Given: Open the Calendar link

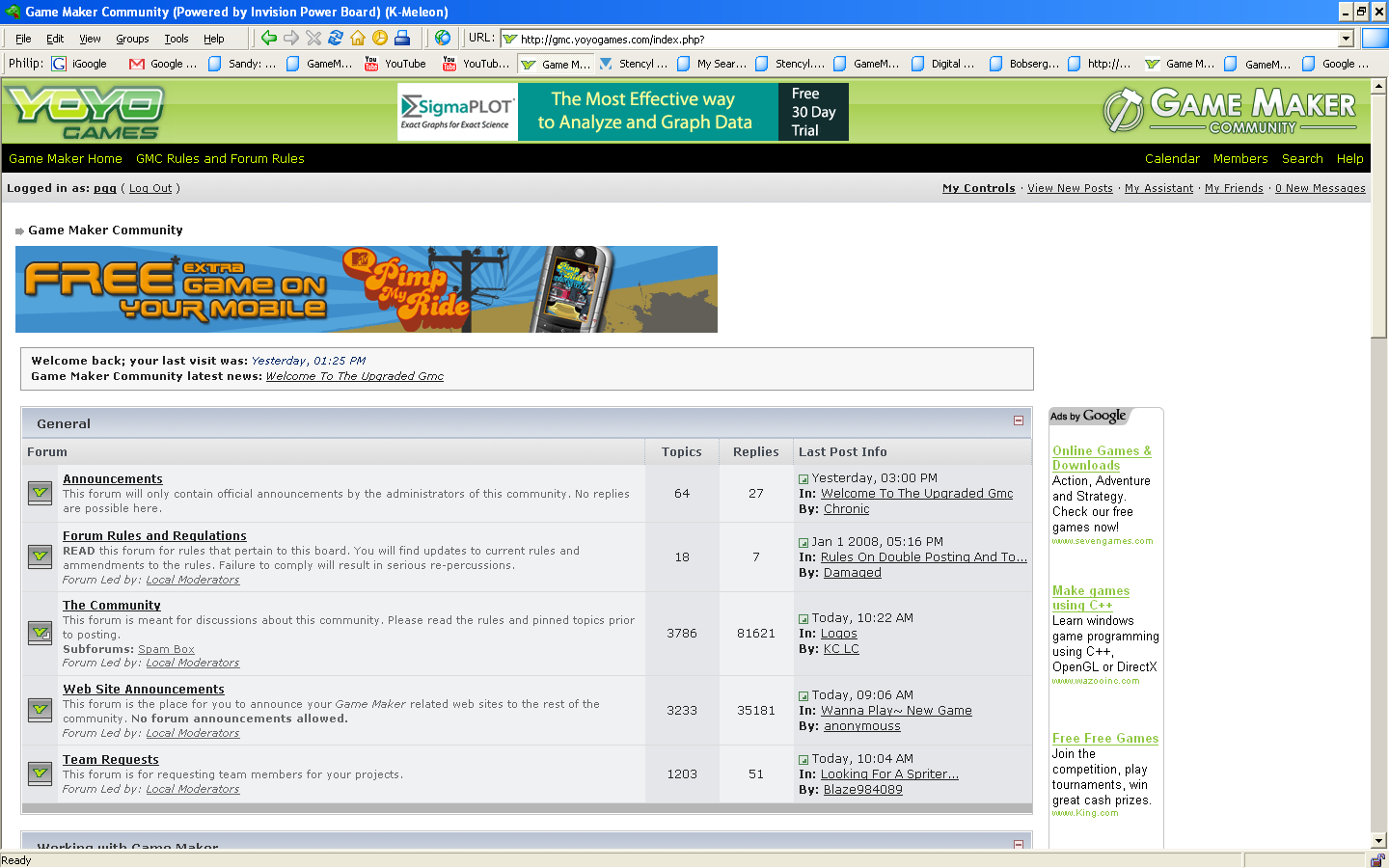Looking at the screenshot, I should click(1172, 158).
